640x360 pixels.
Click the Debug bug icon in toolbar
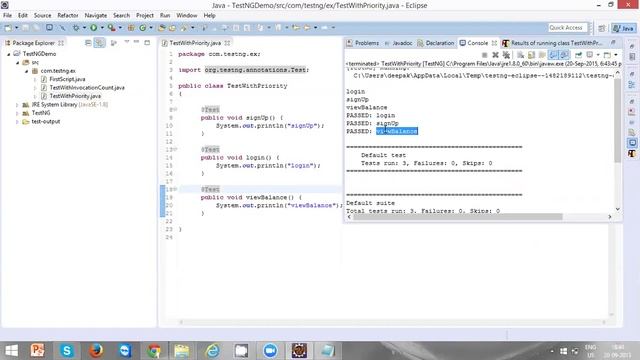click(x=76, y=28)
